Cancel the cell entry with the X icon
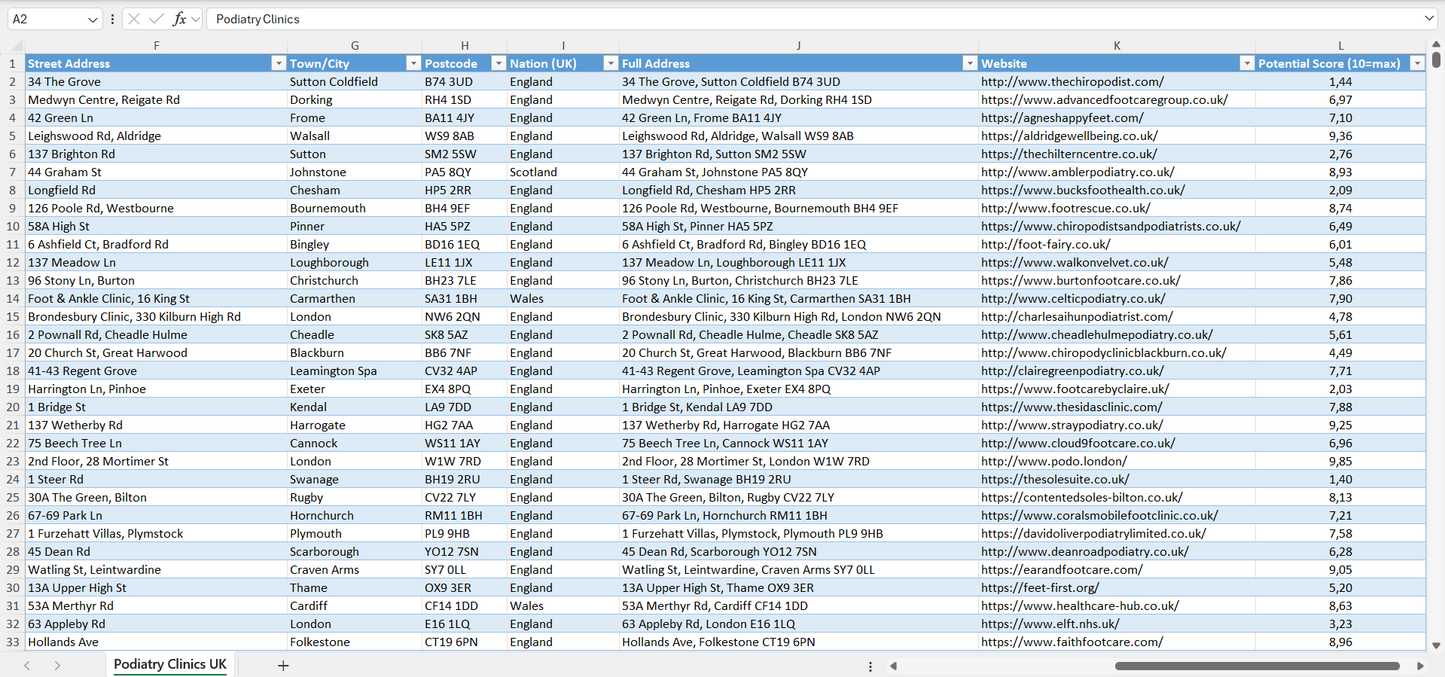 click(x=134, y=18)
